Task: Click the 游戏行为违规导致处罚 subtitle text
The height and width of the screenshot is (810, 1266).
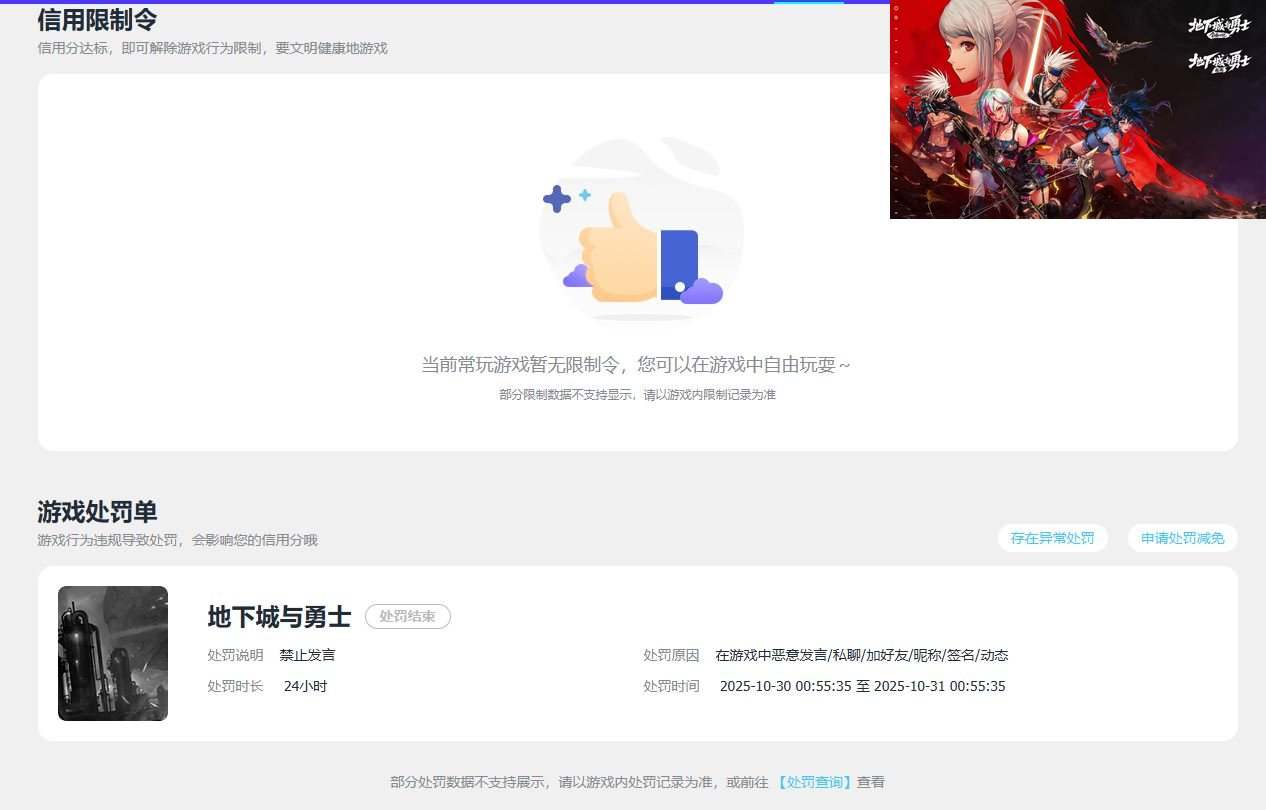Action: click(177, 540)
